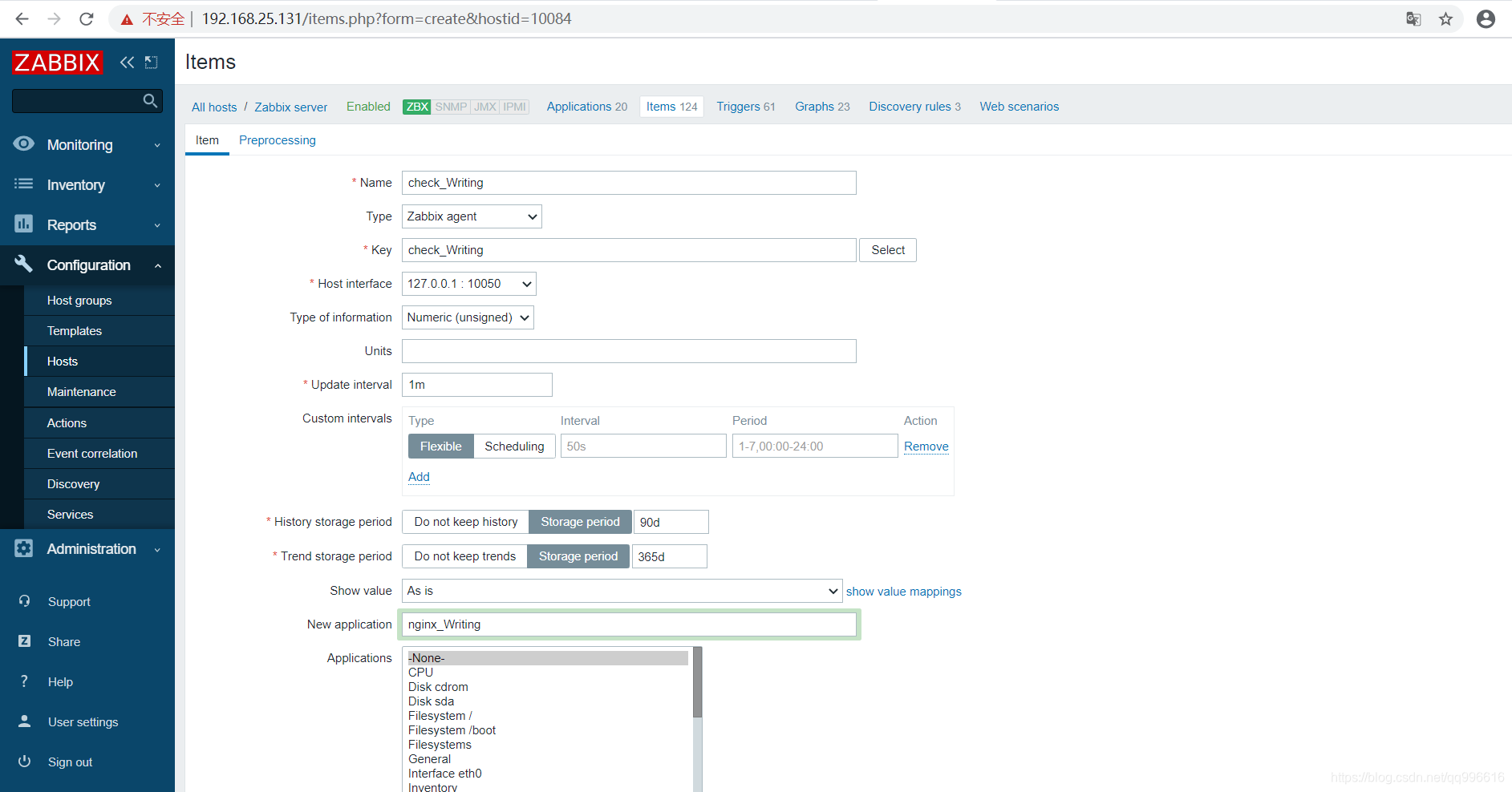Click the Zabbix logo
Screen dimensions: 1512x792
[x=58, y=63]
